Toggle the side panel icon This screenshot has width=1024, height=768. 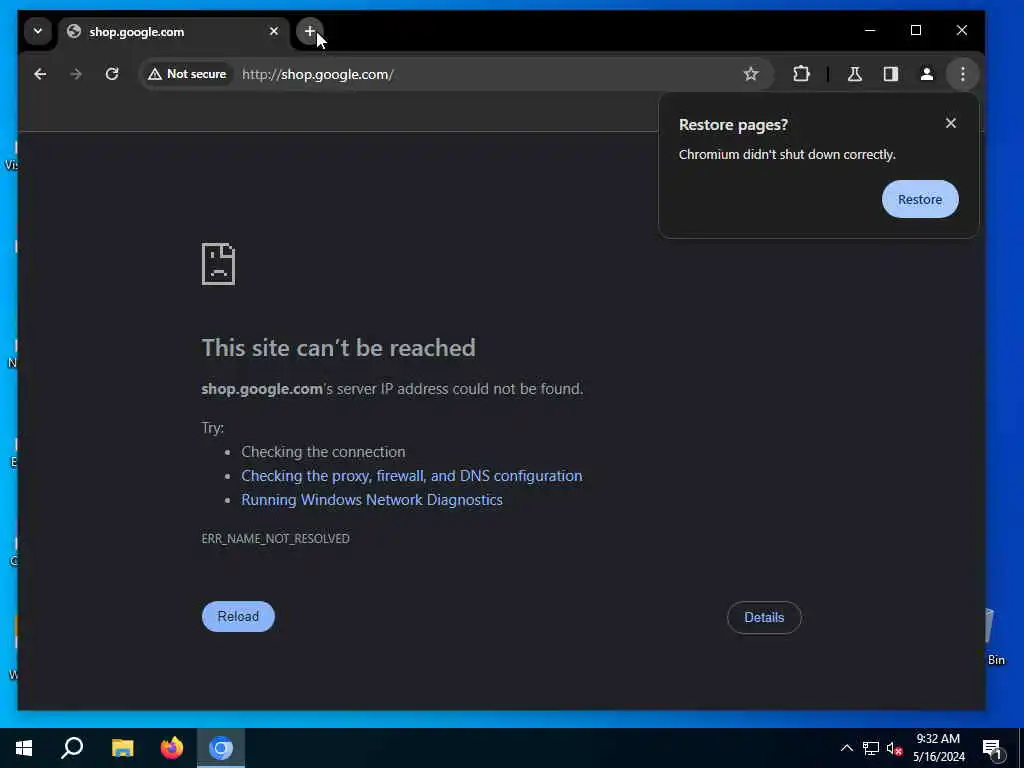(891, 74)
